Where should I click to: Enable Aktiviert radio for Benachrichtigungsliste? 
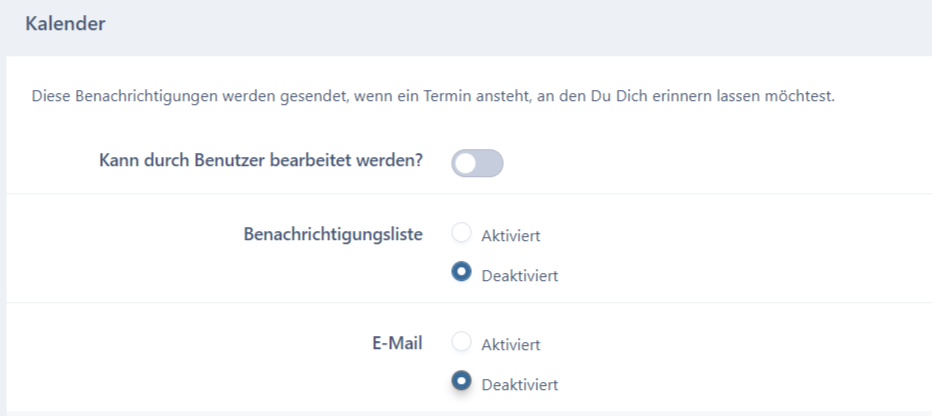point(461,234)
